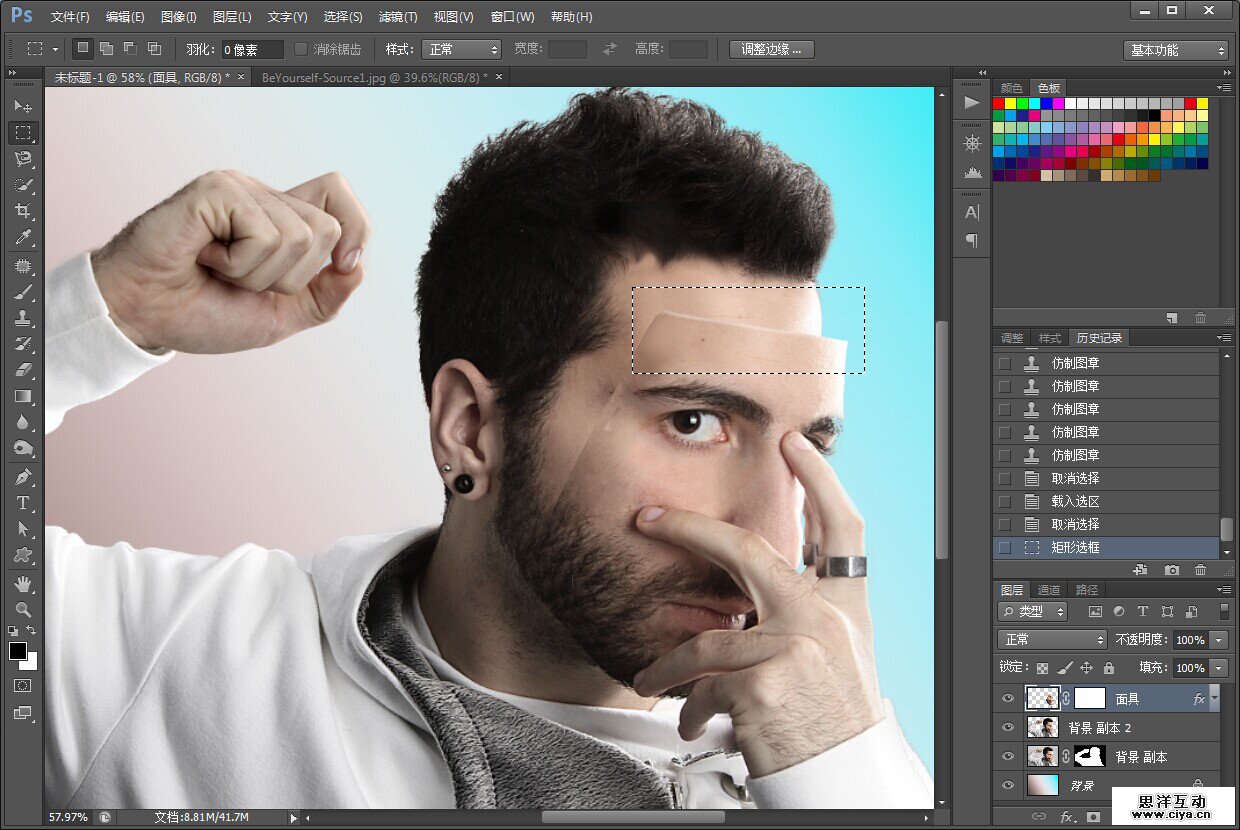The width and height of the screenshot is (1240, 830).
Task: Open the layer blend mode 正常 dropdown
Action: point(1051,640)
